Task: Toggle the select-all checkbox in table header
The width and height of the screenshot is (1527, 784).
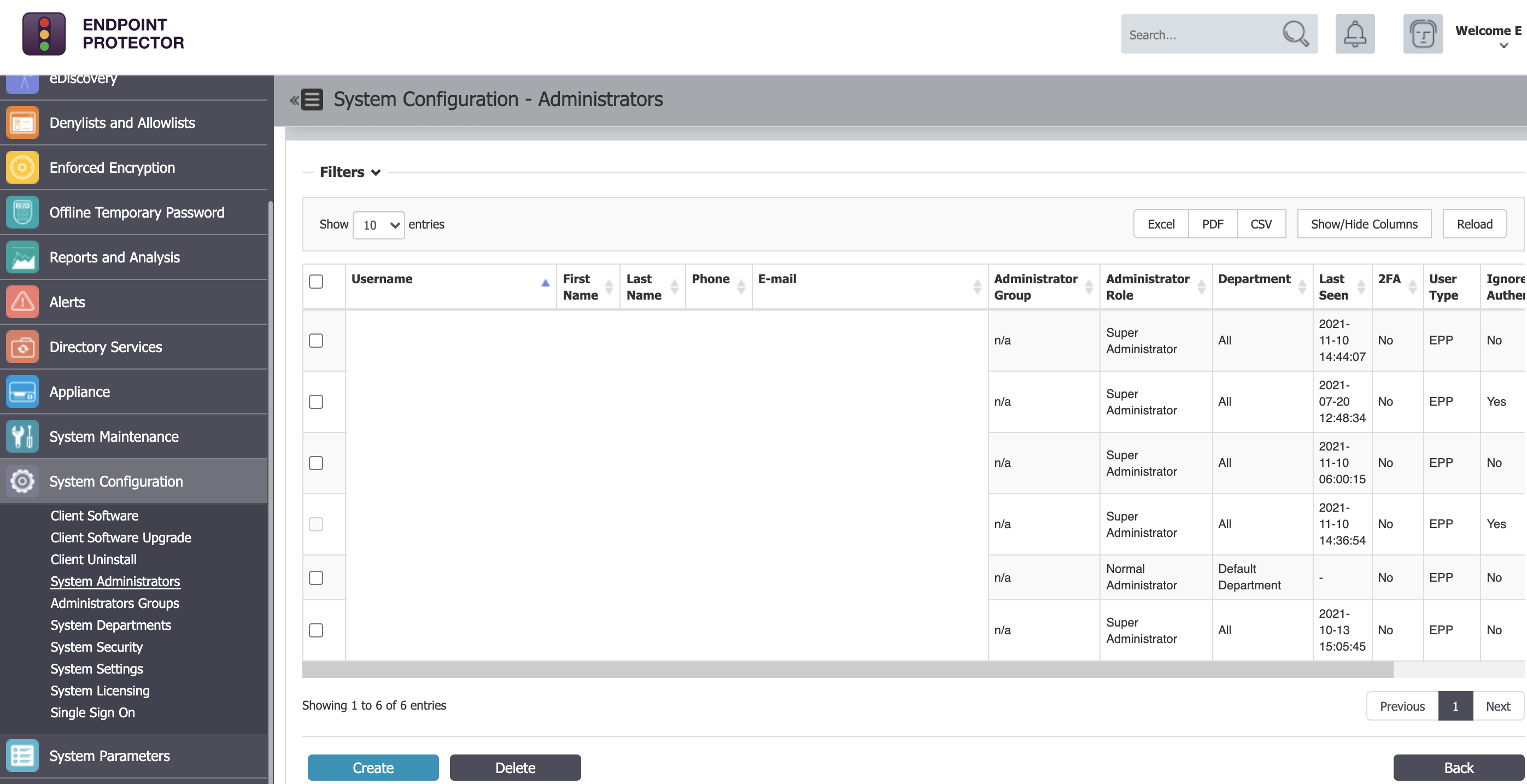Action: click(316, 281)
